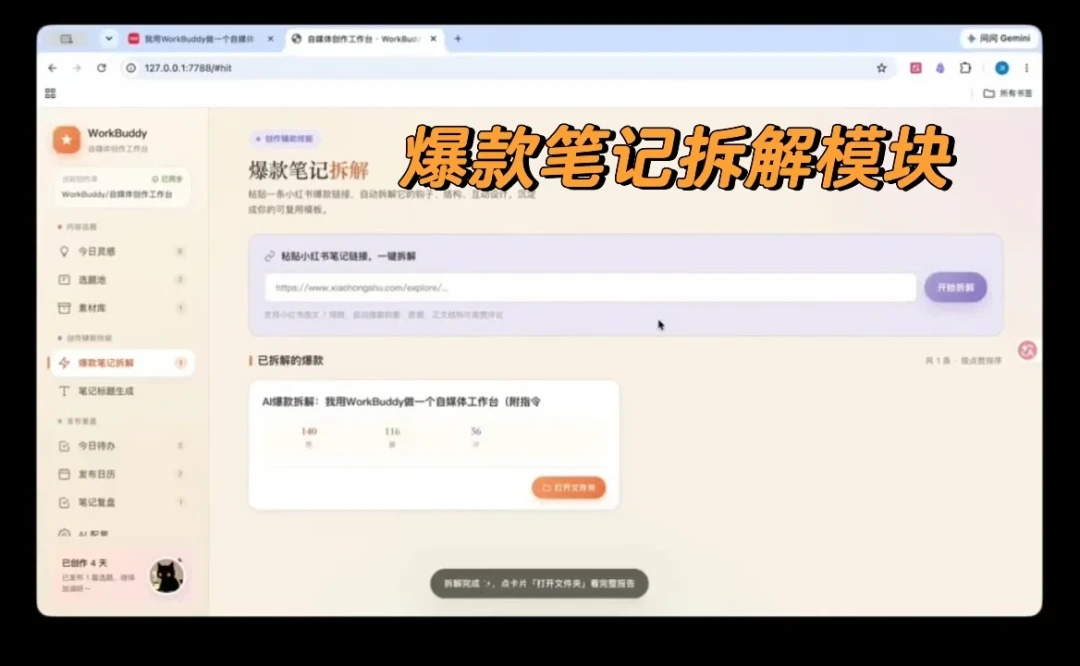This screenshot has width=1080, height=666.
Task: Open 选题池 in the sidebar
Action: (122, 280)
